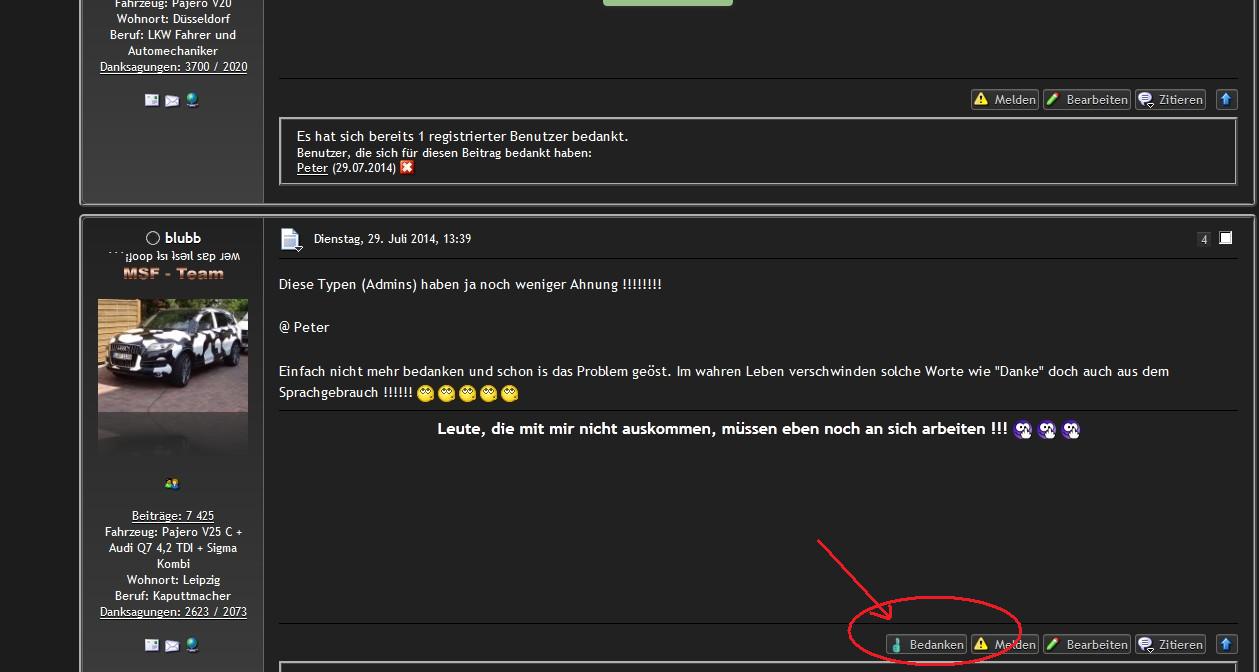
Task: Click the Bedanken thank-you button on blubb's post
Action: tap(926, 645)
